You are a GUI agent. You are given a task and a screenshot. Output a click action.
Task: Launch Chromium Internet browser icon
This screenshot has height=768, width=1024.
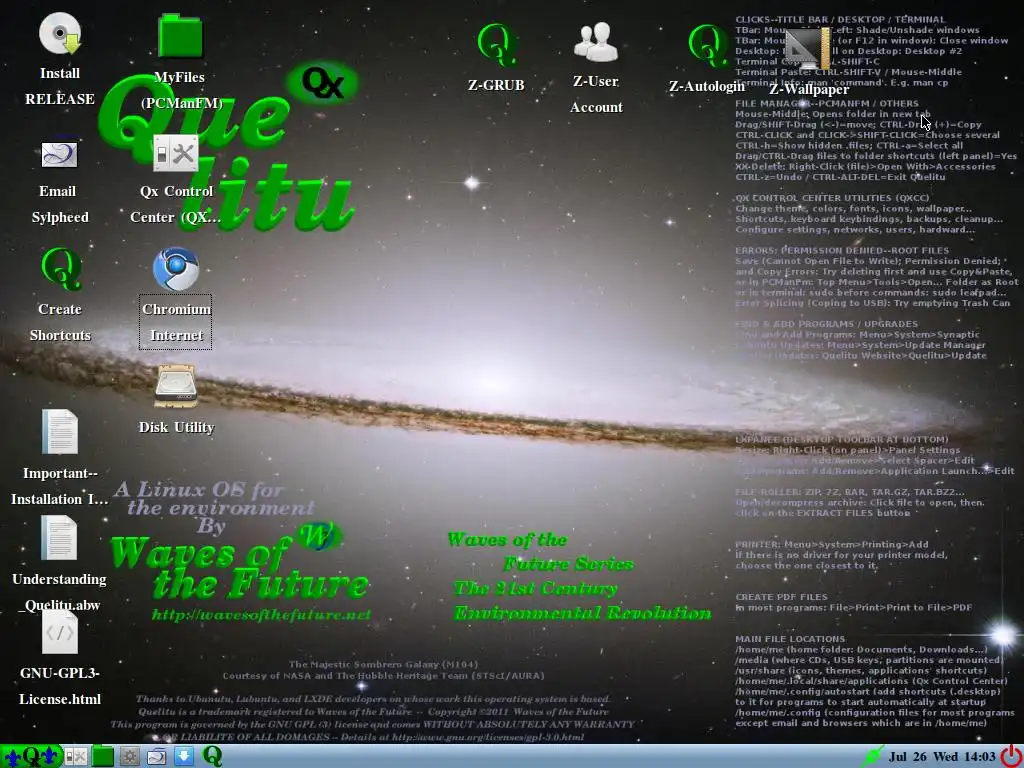[x=176, y=268]
